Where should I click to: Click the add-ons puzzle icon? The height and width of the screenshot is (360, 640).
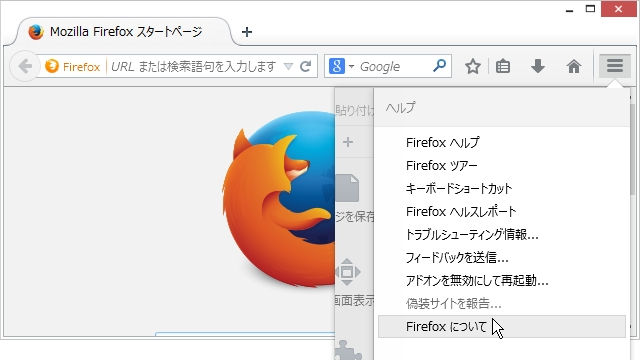click(x=348, y=350)
